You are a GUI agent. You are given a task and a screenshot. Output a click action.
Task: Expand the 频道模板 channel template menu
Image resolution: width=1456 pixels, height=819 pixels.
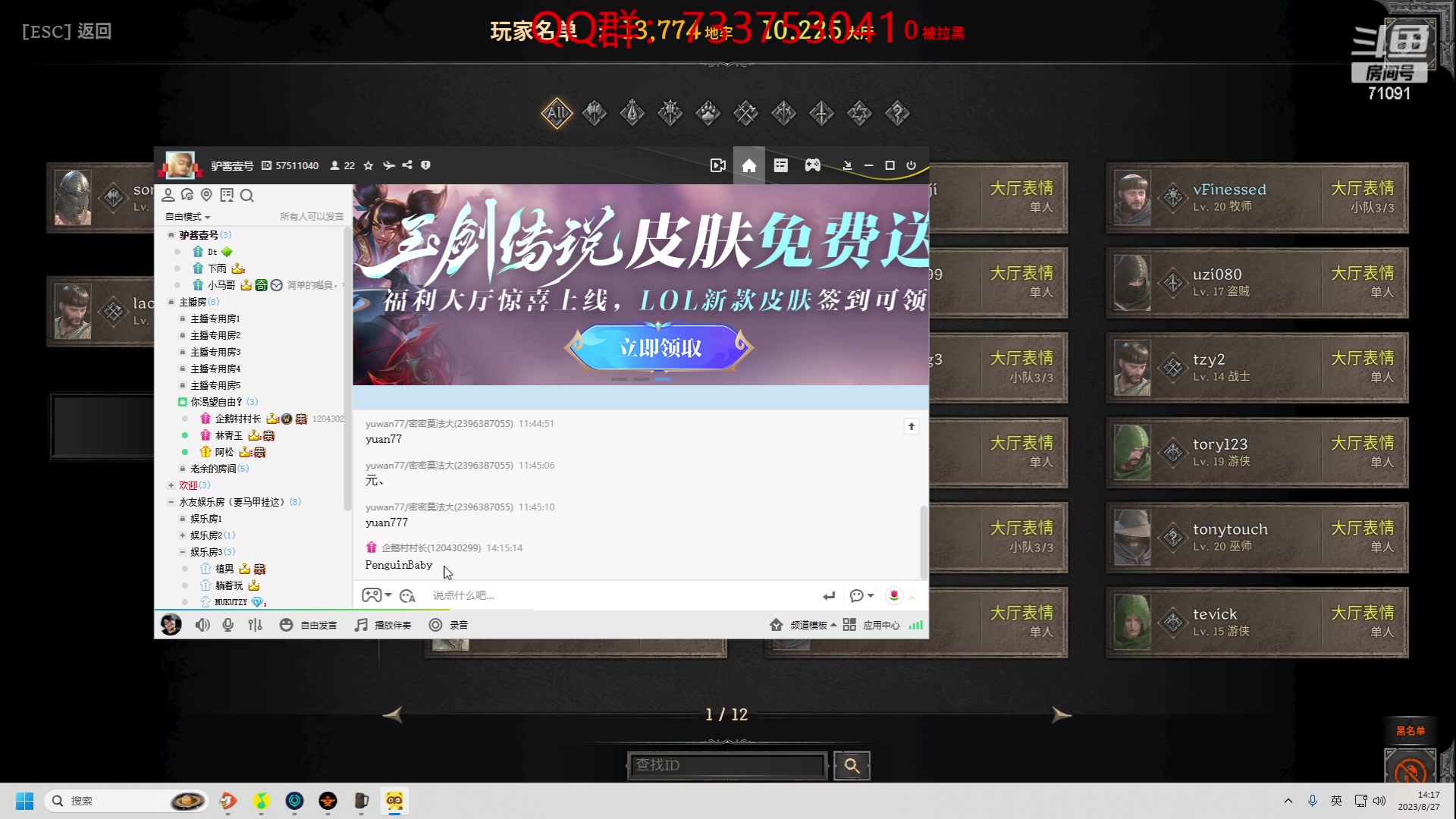pos(803,625)
